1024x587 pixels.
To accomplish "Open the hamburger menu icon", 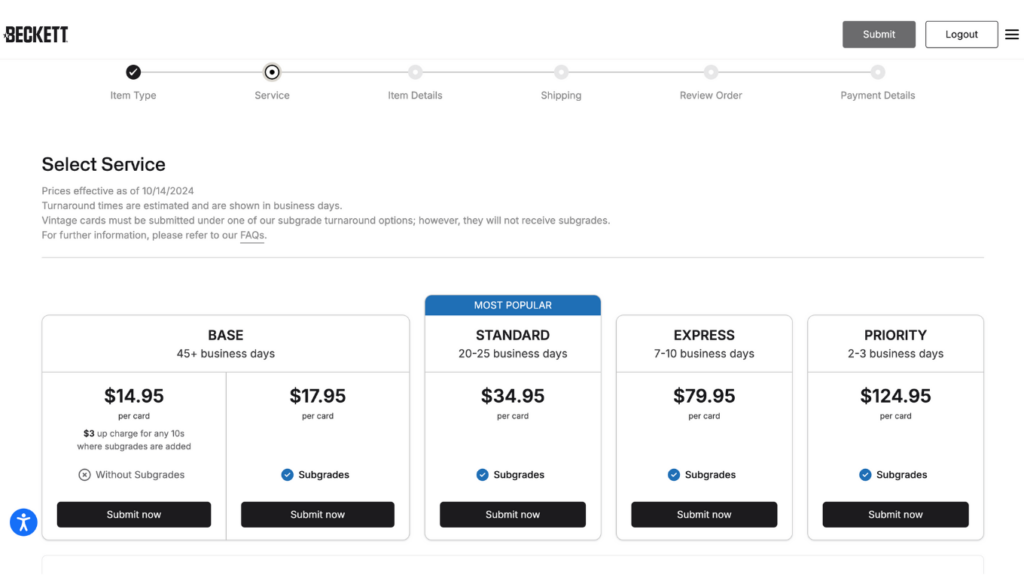I will click(1012, 35).
